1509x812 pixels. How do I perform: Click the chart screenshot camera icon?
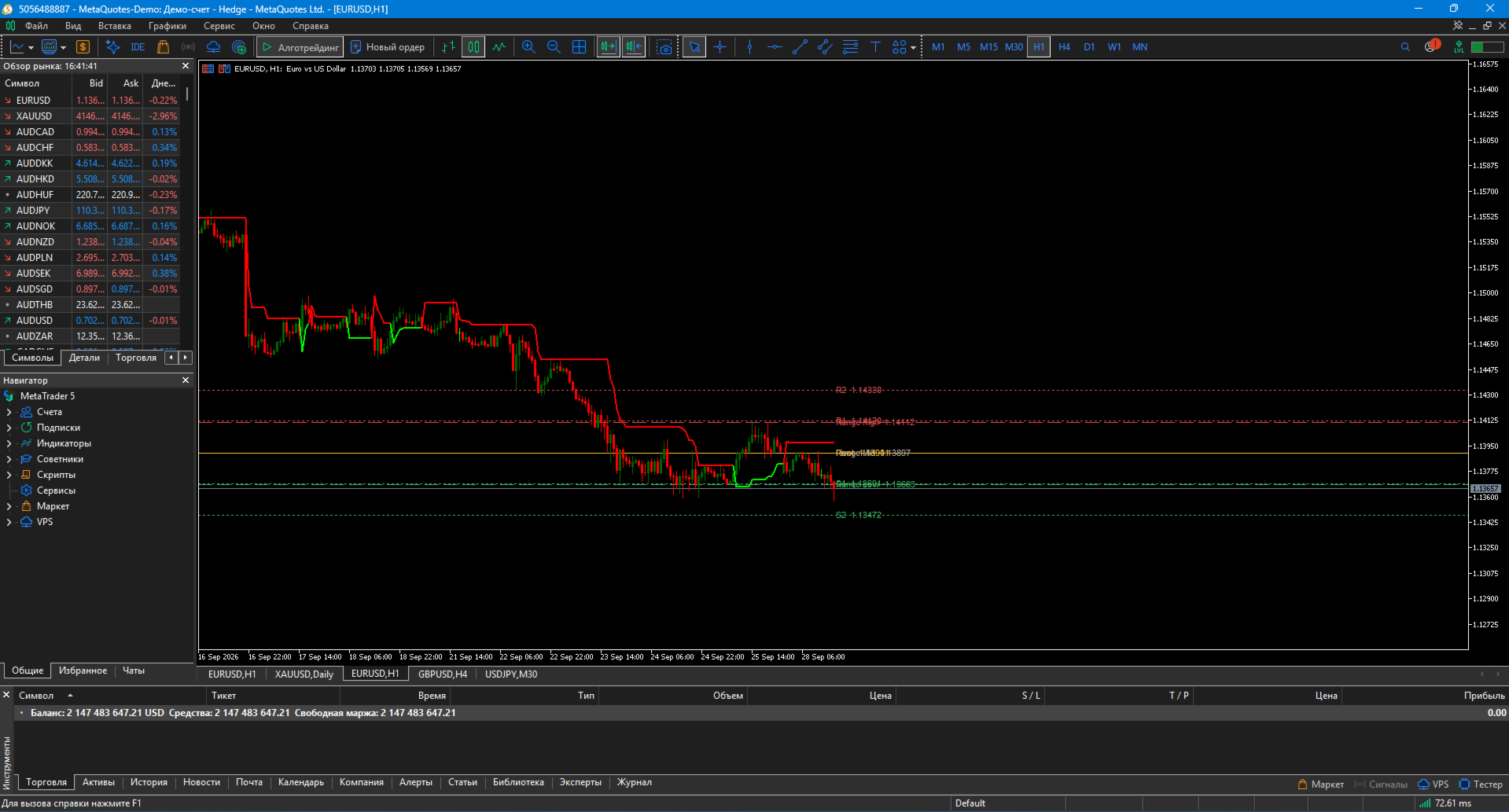point(664,47)
